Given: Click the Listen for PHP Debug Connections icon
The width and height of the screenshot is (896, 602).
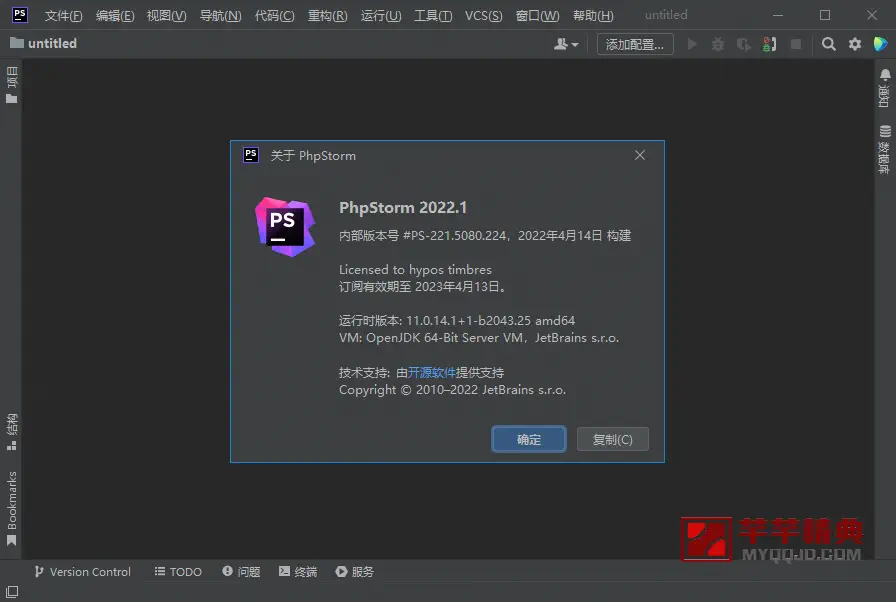Looking at the screenshot, I should coord(769,44).
